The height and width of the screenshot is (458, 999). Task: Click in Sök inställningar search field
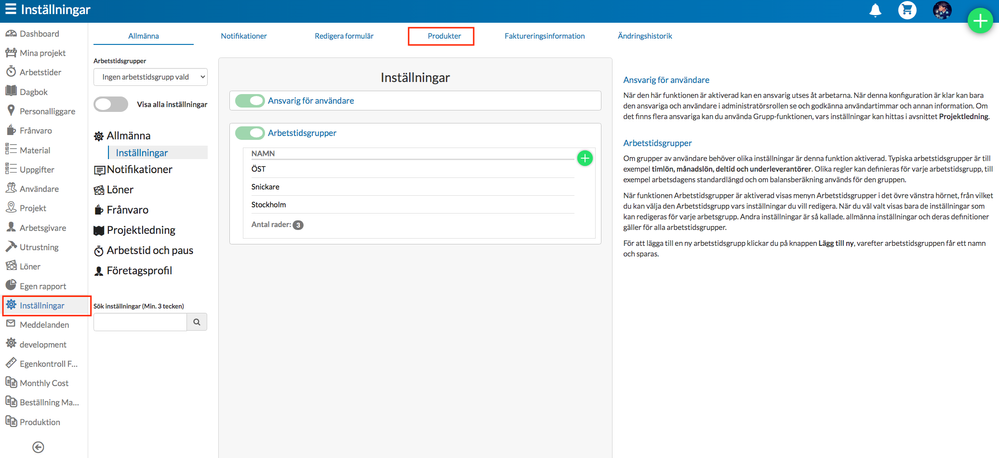140,322
